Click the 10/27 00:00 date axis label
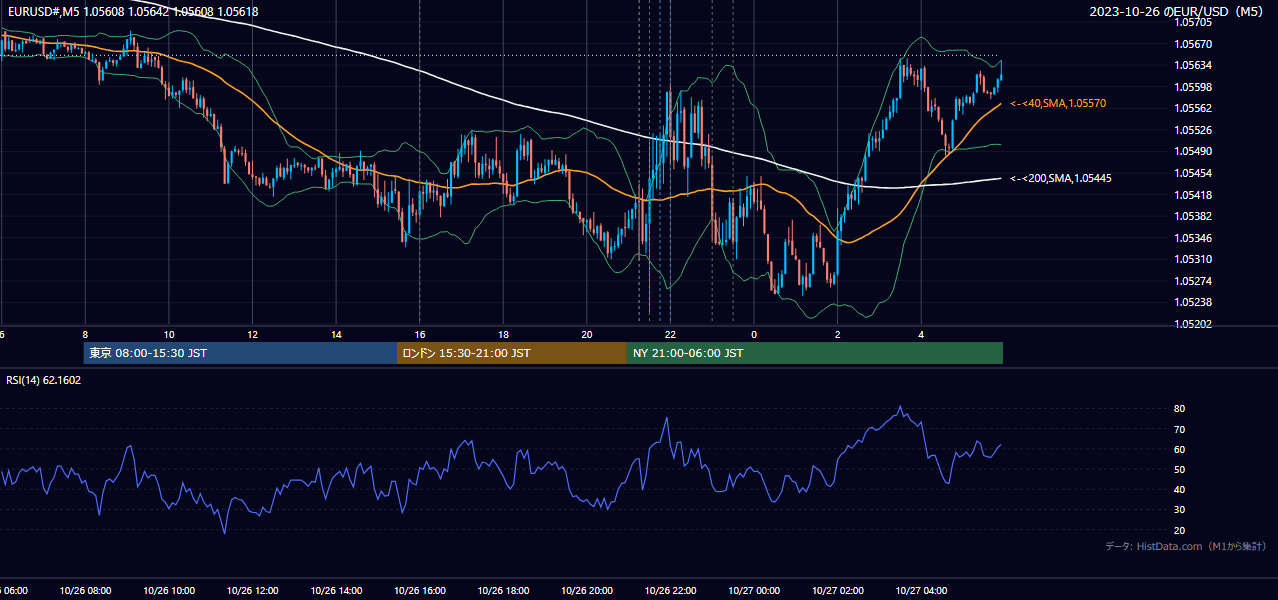This screenshot has height=600, width=1278. [x=754, y=591]
